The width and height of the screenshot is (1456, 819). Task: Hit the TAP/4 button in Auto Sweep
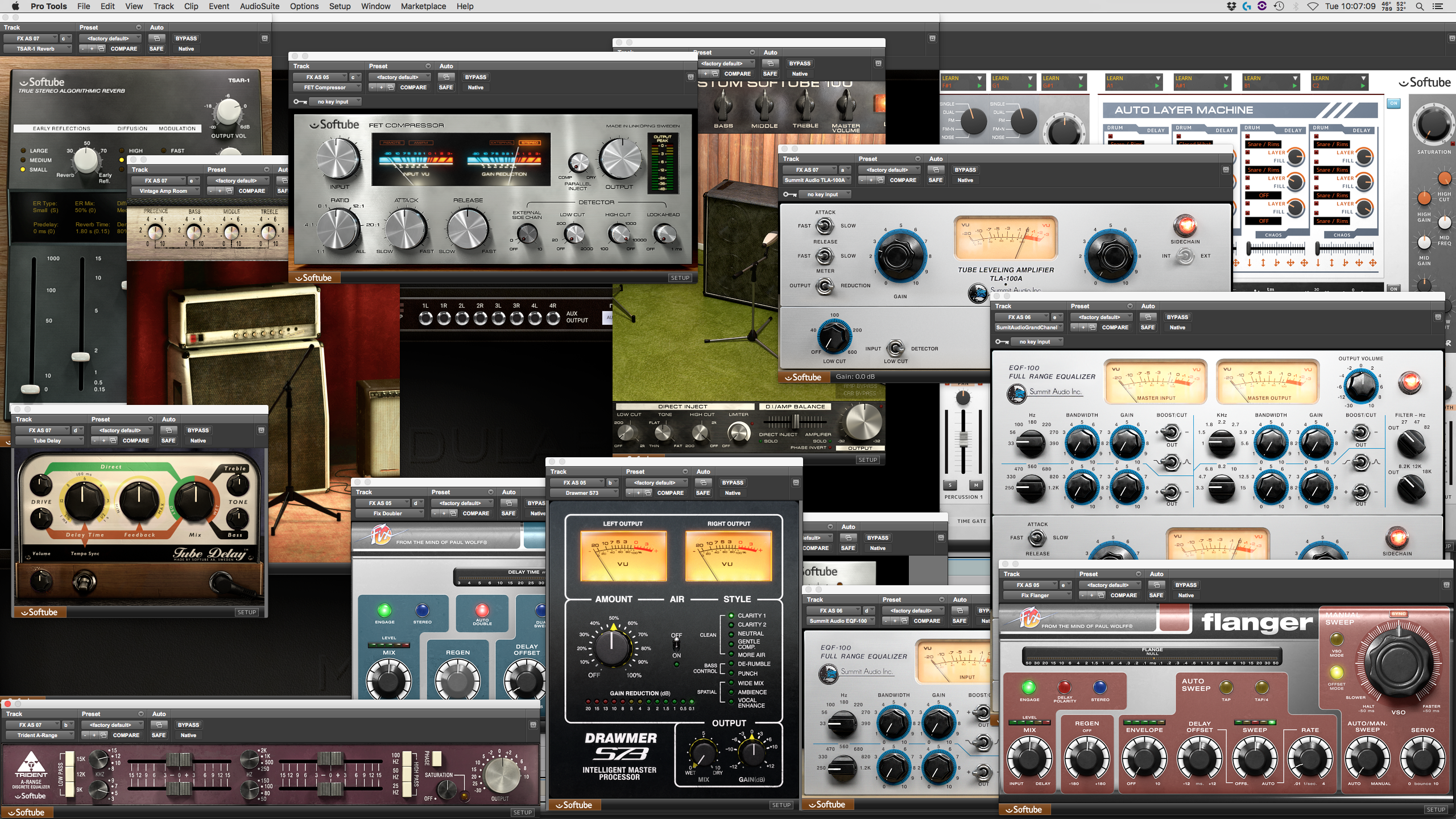(x=1261, y=687)
